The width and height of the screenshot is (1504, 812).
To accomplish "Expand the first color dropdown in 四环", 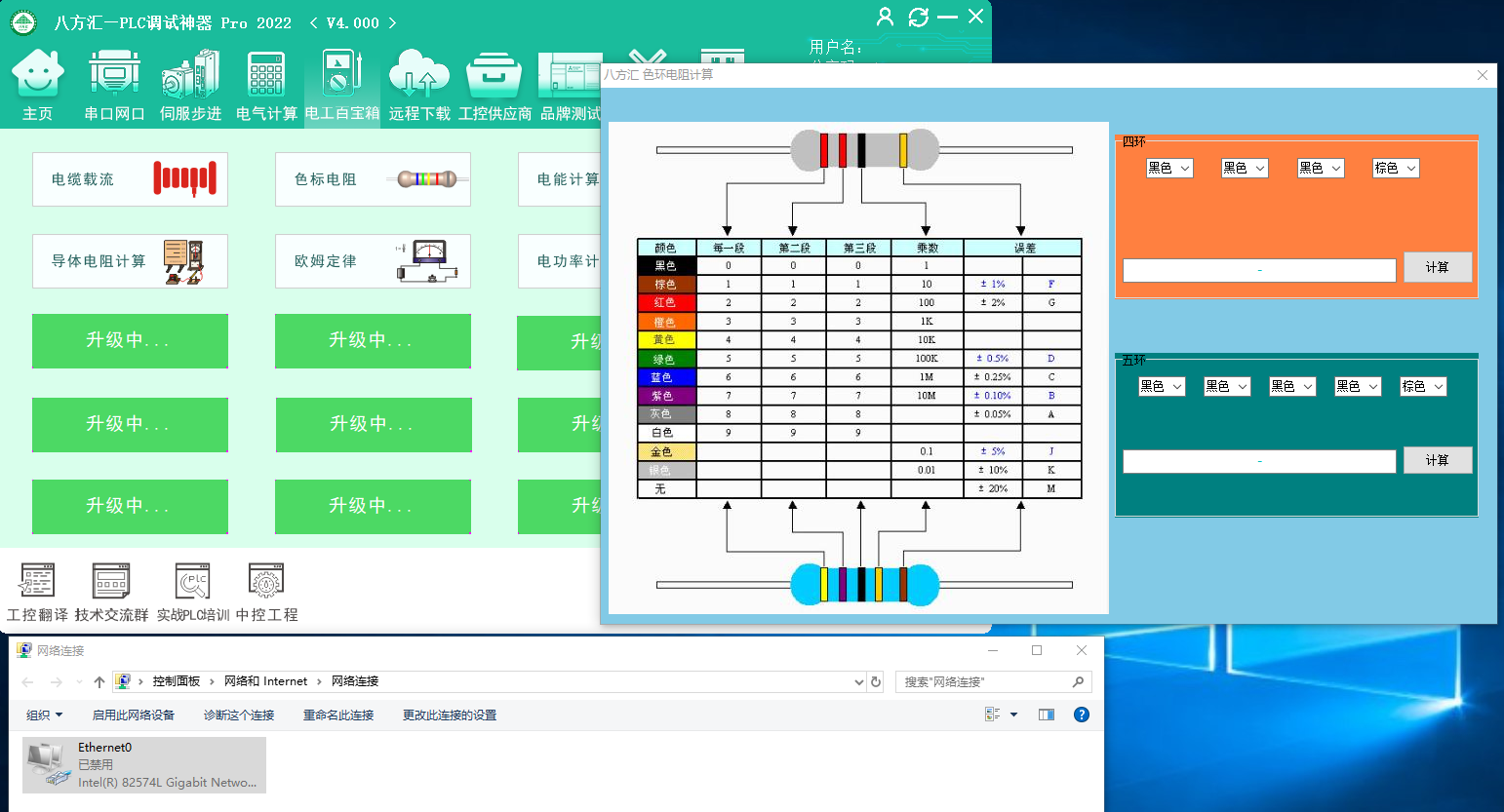I will coord(1169,169).
